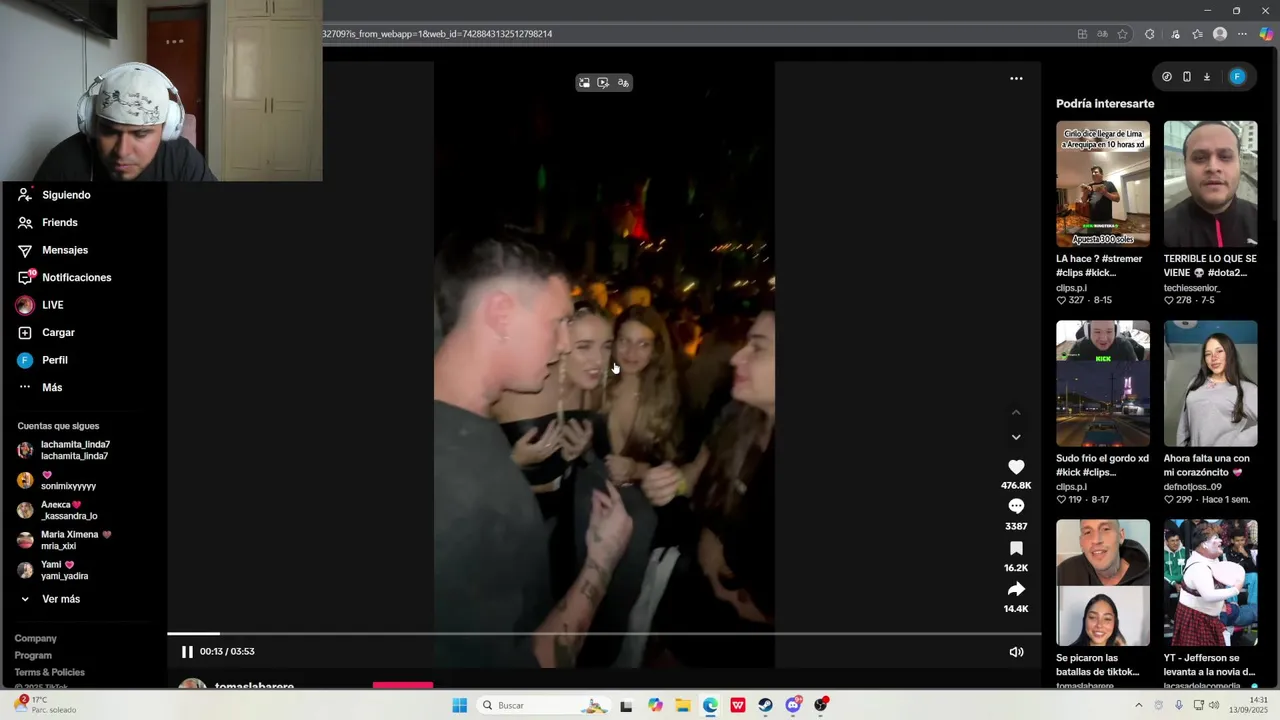The width and height of the screenshot is (1280, 720).
Task: Open the Terms & Policies footer link
Action: pyautogui.click(x=50, y=673)
